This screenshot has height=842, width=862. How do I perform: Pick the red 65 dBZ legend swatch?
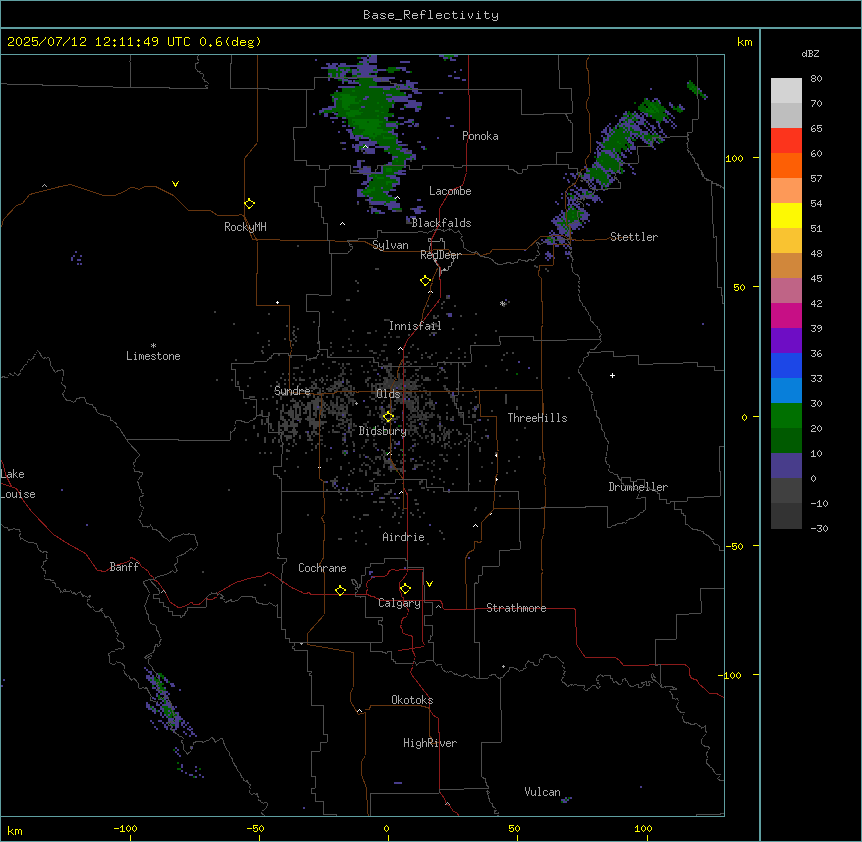[786, 141]
